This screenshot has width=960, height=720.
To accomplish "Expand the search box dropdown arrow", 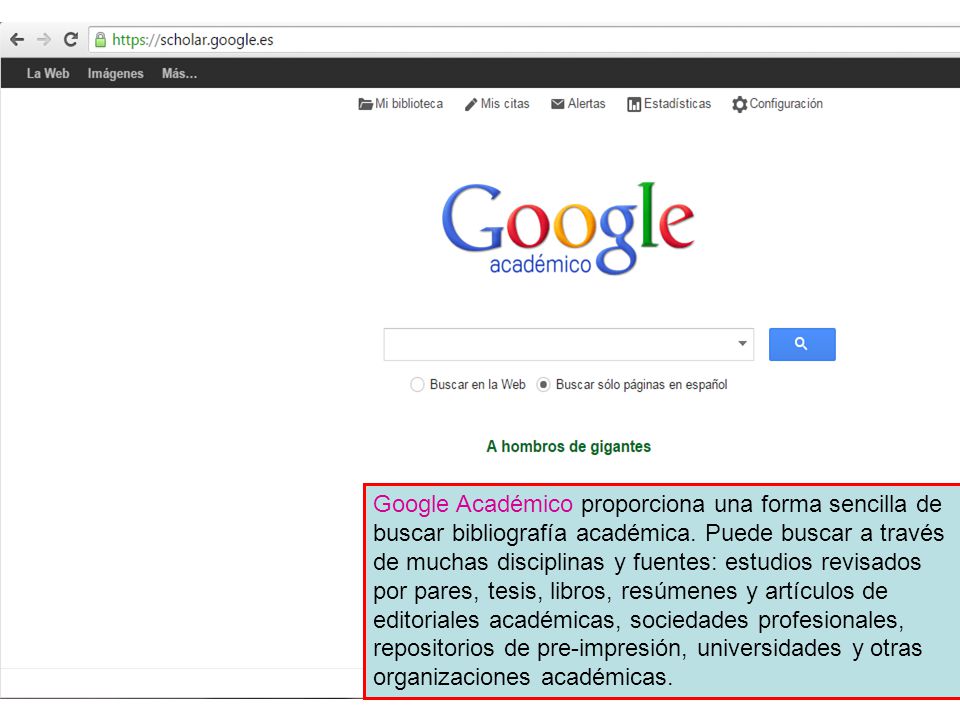I will pyautogui.click(x=742, y=343).
